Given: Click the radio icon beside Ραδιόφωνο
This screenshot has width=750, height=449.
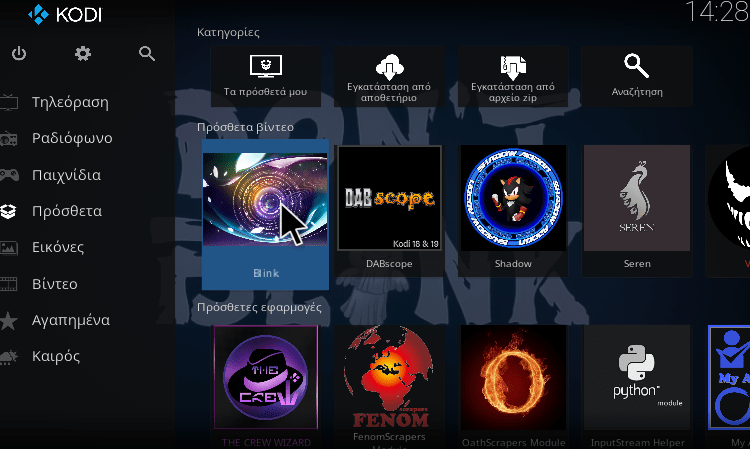Looking at the screenshot, I should (x=9, y=139).
